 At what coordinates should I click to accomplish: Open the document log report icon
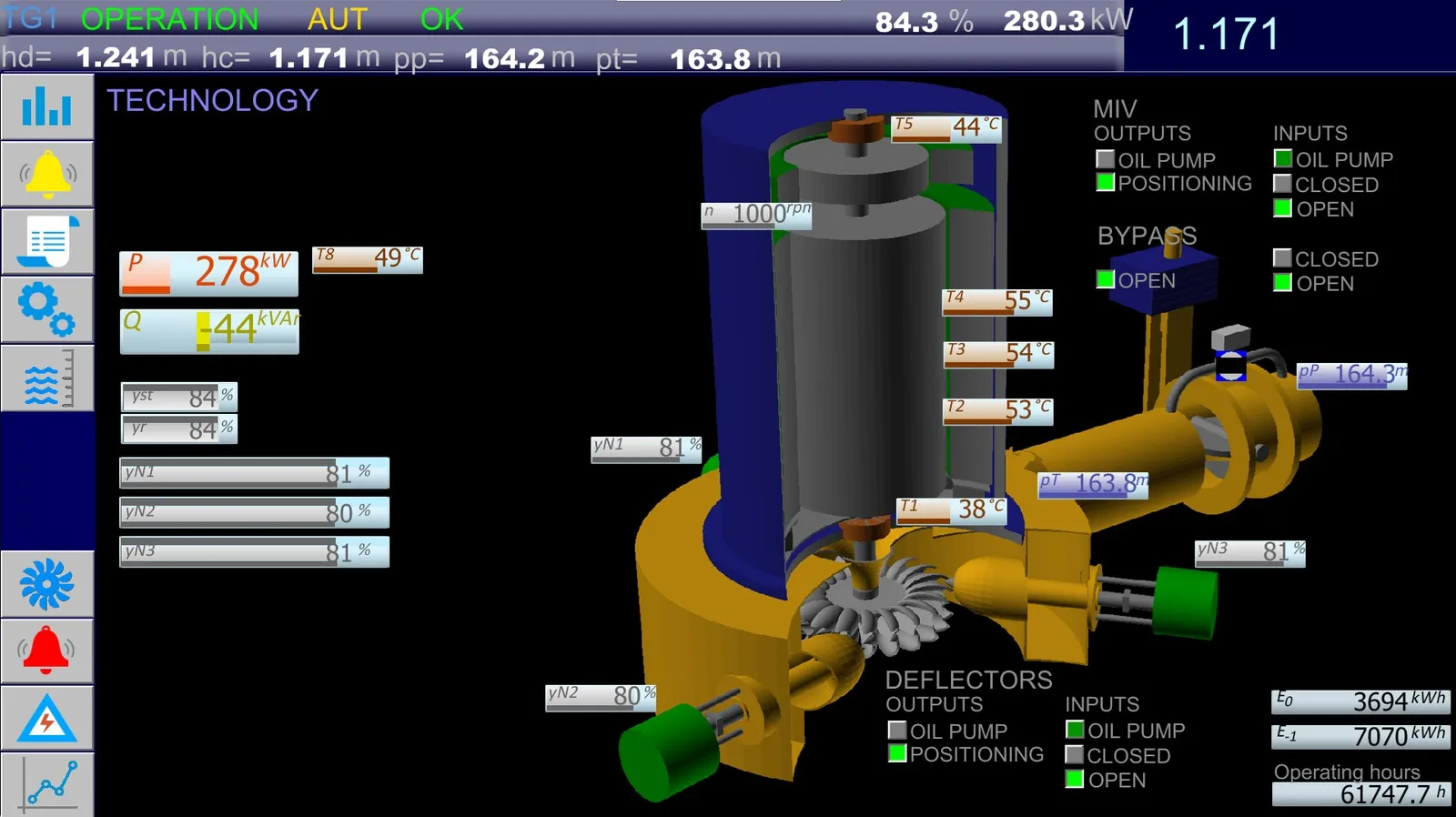[47, 242]
